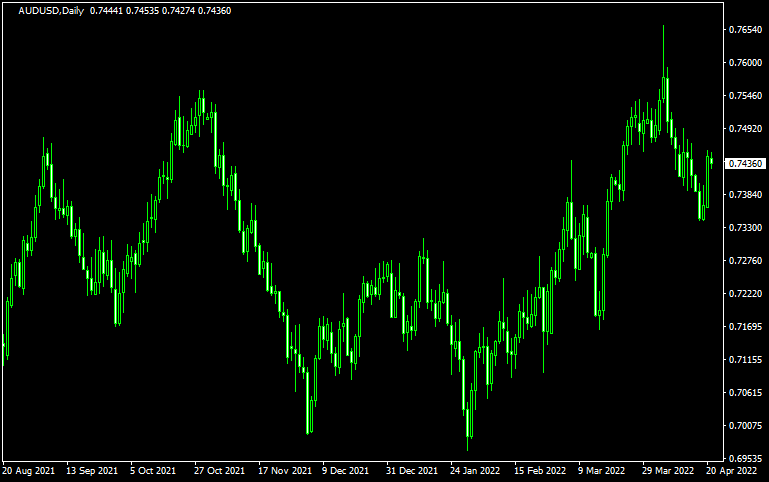Viewport: 769px width, 482px height.
Task: Click the 0.71155 price axis label
Action: click(x=745, y=360)
